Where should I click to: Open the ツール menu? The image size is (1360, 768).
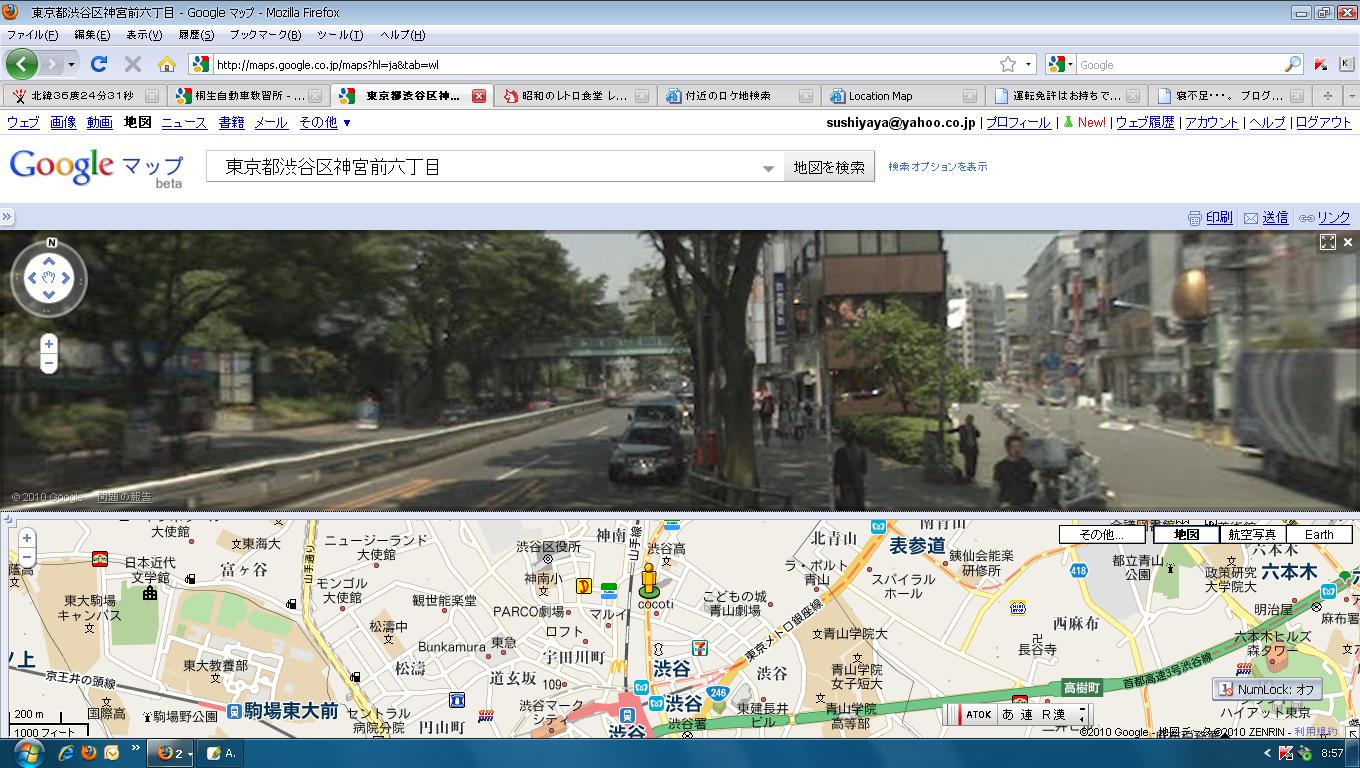340,35
